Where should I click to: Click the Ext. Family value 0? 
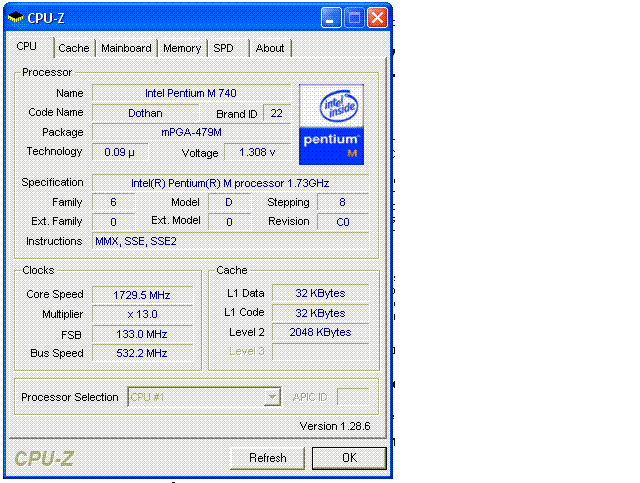point(113,222)
